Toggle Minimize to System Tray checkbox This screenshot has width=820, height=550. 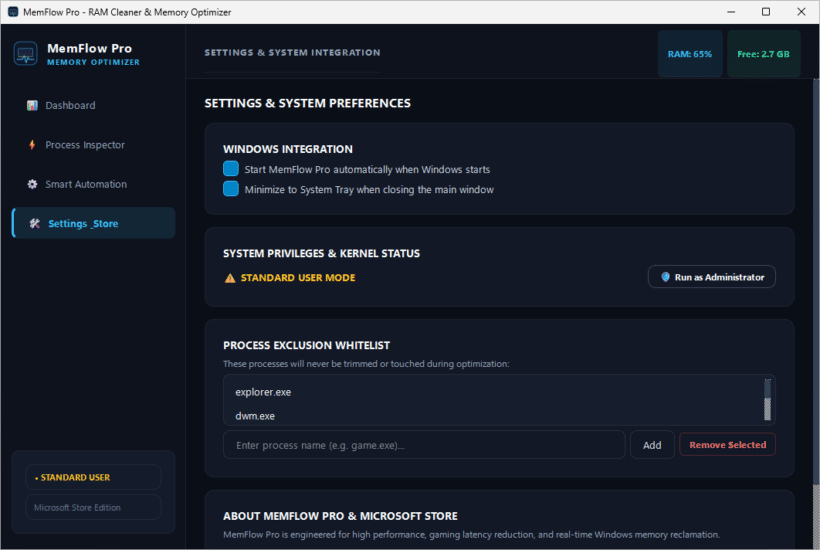pos(231,189)
